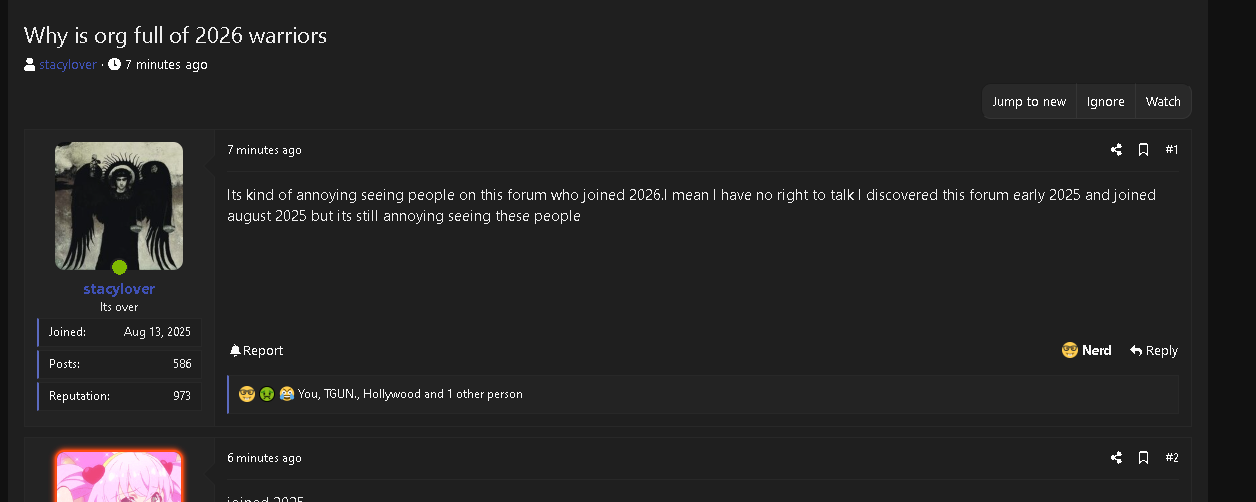Bookmark post #2
The width and height of the screenshot is (1256, 502).
pos(1143,458)
